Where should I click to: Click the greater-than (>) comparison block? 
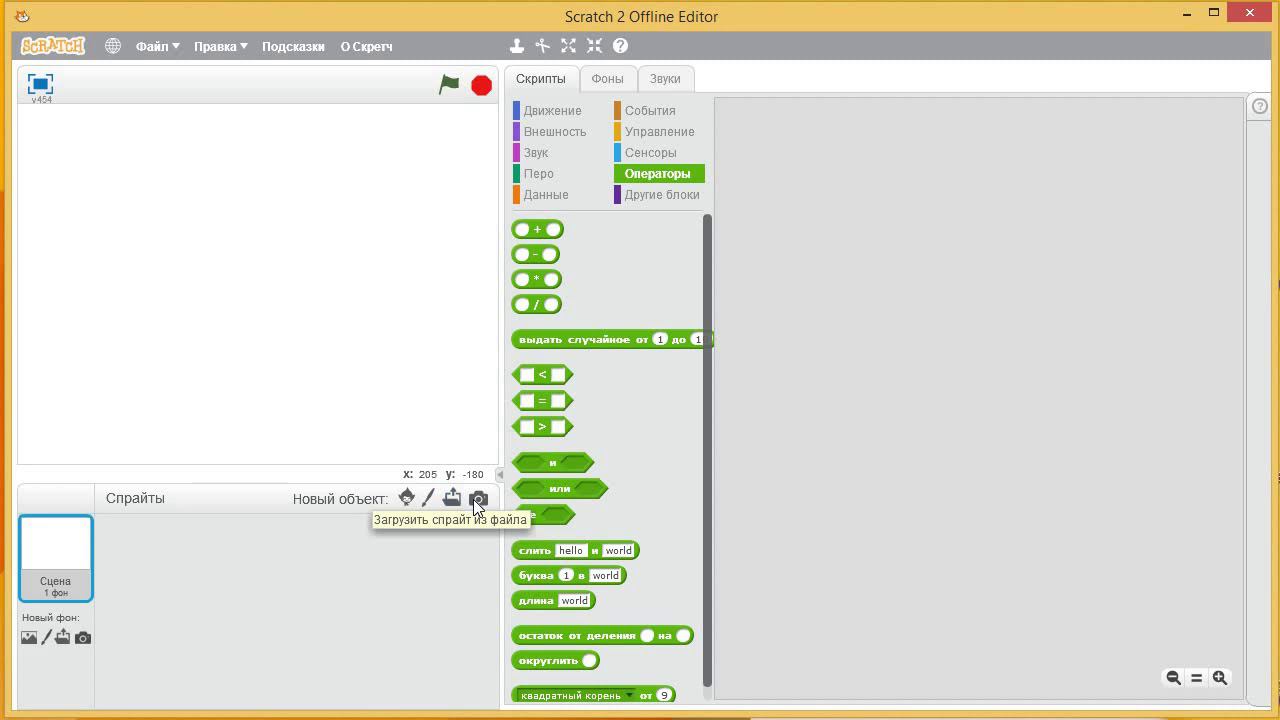[542, 427]
